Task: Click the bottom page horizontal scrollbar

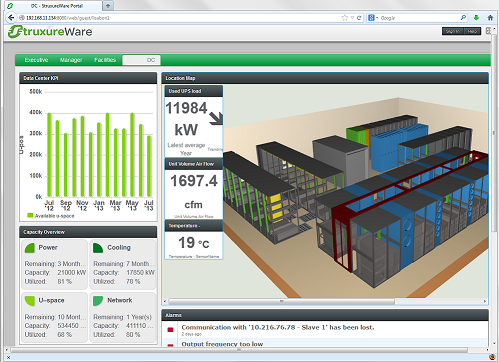Action: click(239, 350)
